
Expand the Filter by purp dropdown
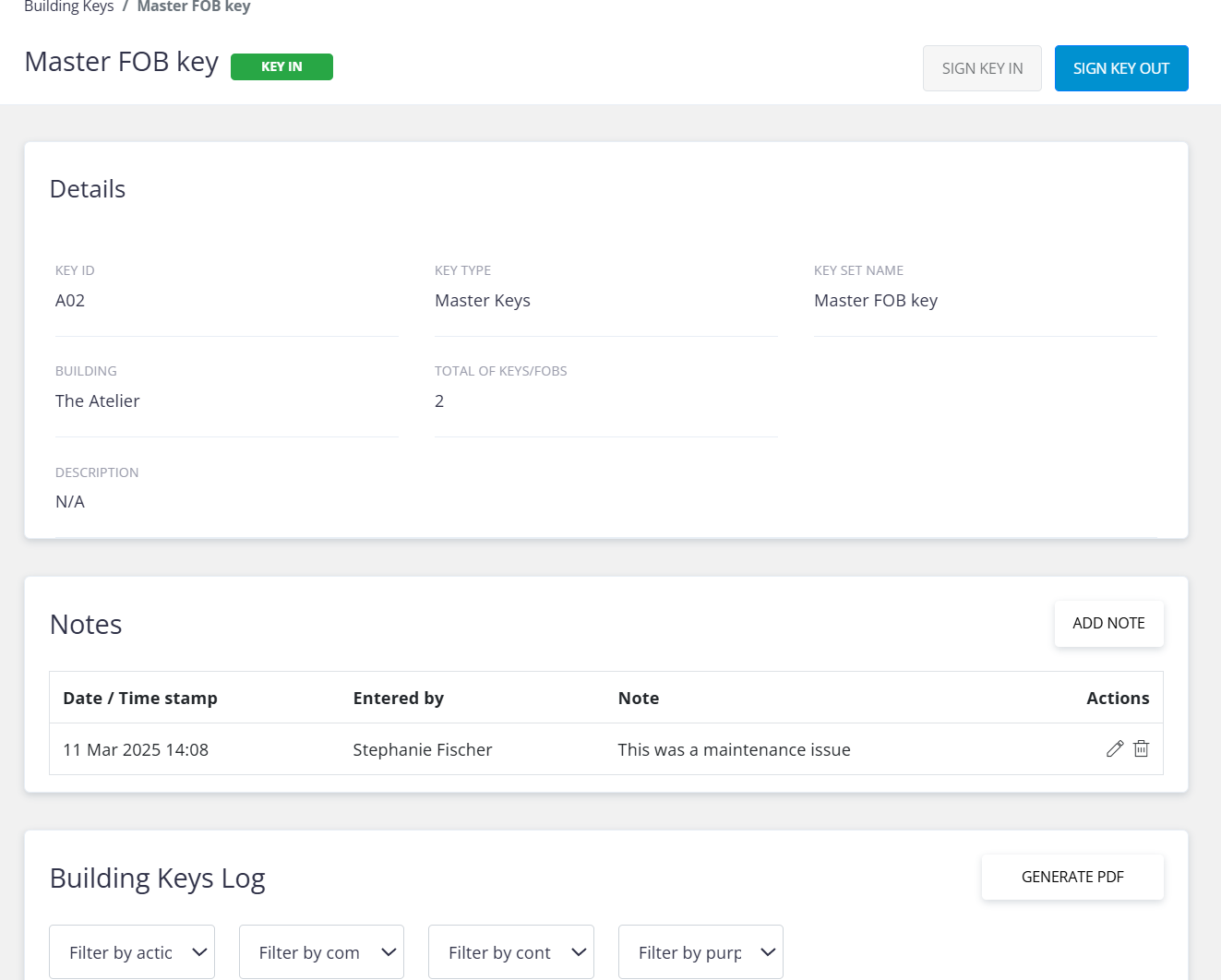700,952
